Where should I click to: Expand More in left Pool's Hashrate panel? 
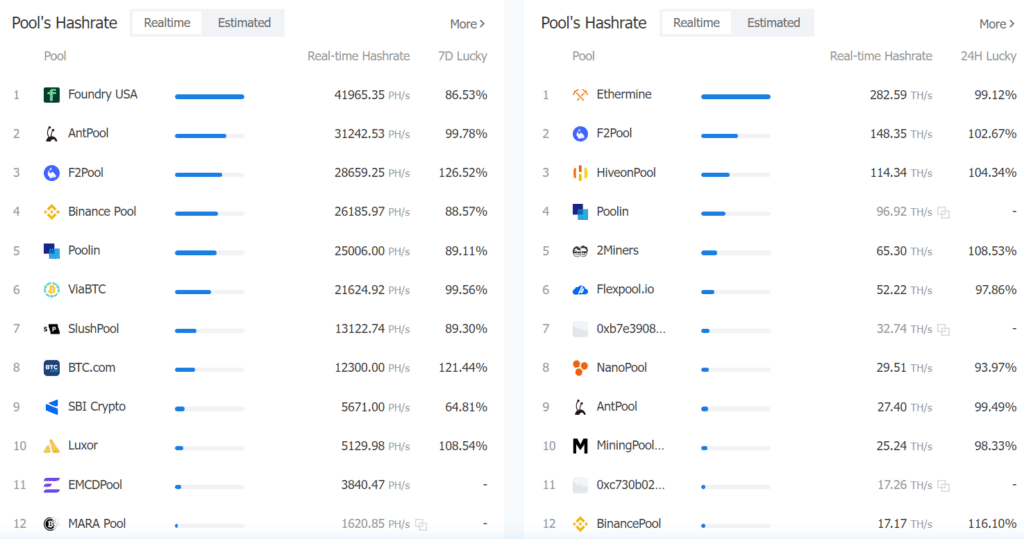click(467, 24)
